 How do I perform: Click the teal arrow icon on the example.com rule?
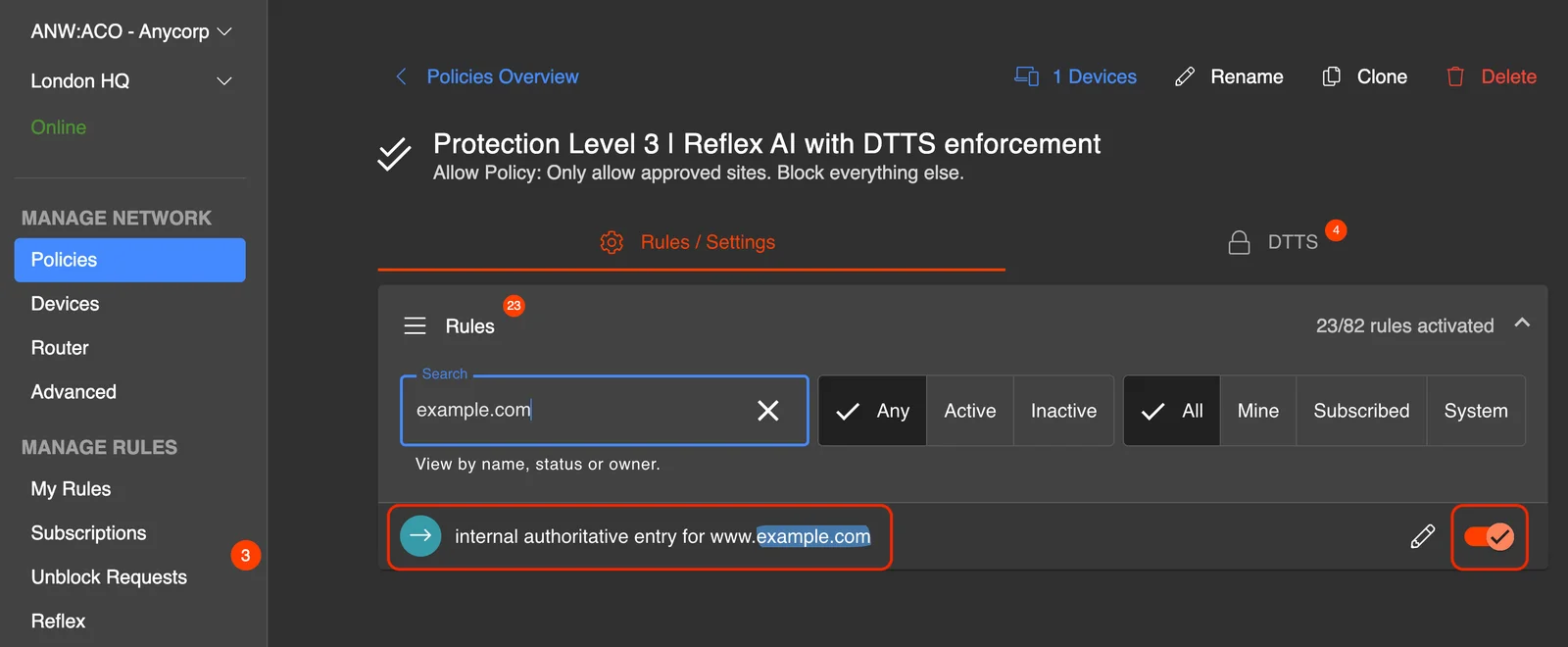(420, 535)
